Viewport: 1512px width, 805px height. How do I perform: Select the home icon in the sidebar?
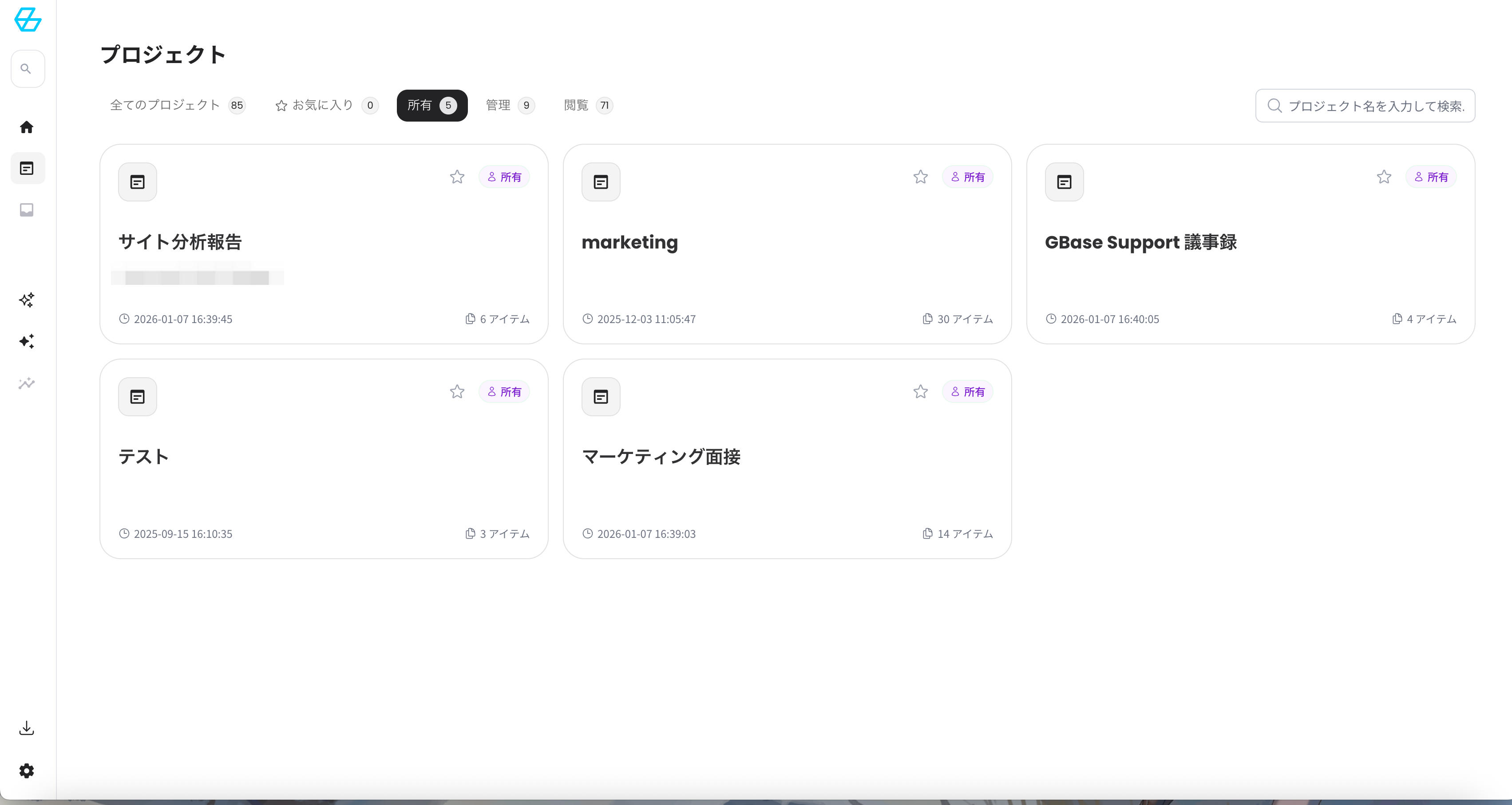[x=26, y=127]
